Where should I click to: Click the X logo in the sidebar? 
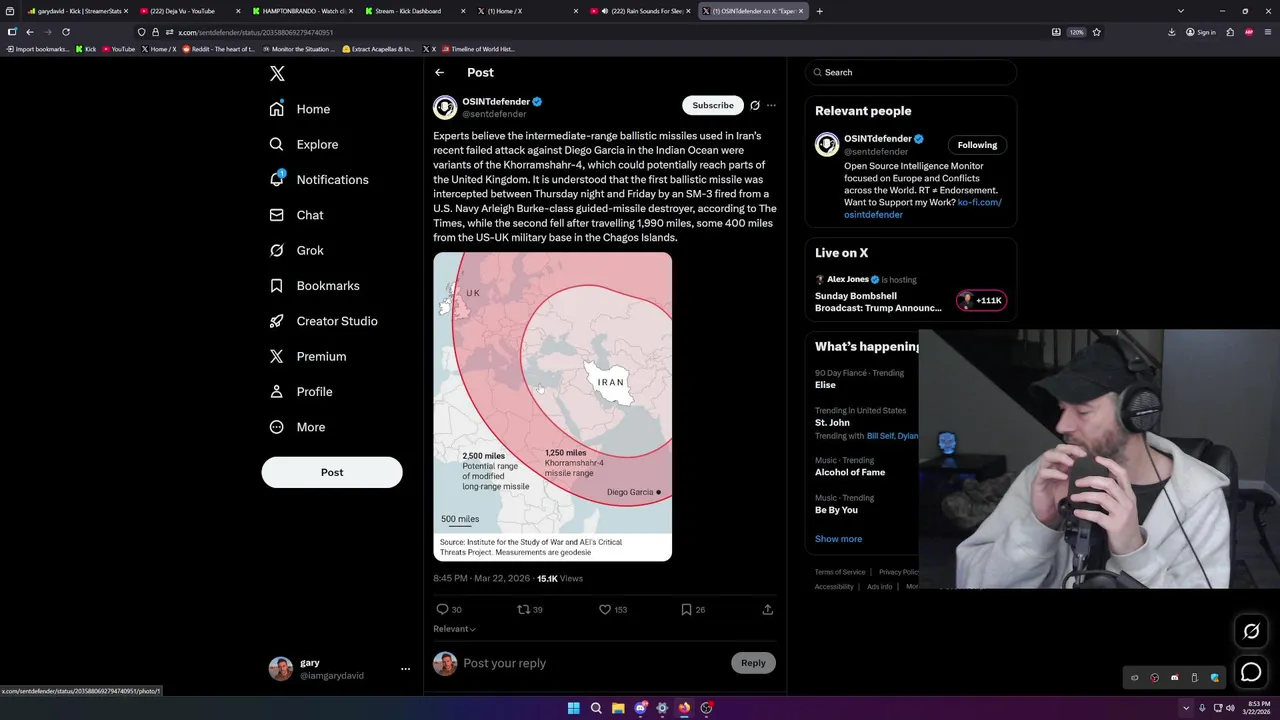click(277, 73)
